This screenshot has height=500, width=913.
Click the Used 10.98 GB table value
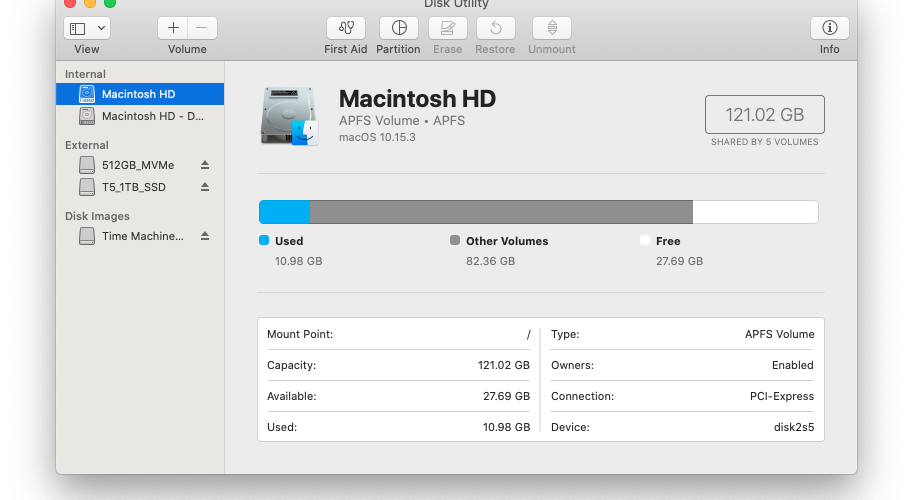pos(506,427)
